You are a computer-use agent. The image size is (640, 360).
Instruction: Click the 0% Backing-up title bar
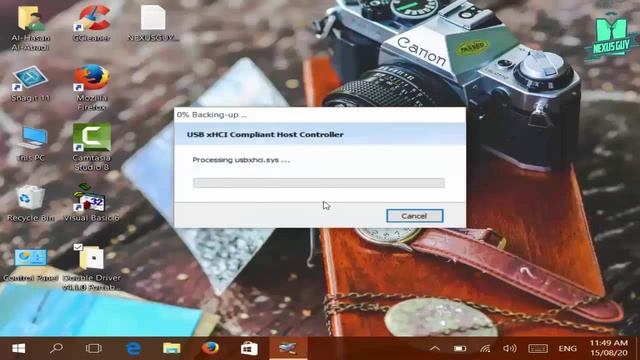coord(320,115)
